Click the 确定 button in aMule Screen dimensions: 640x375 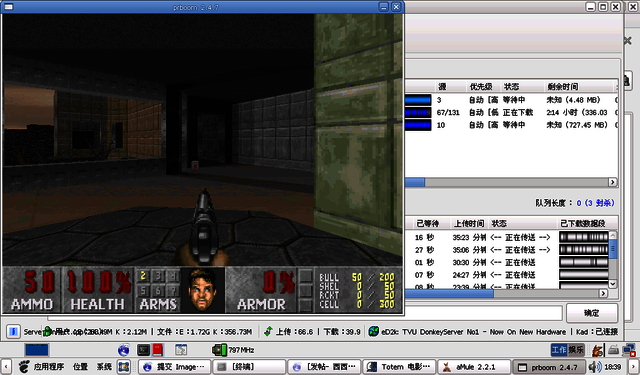(592, 313)
